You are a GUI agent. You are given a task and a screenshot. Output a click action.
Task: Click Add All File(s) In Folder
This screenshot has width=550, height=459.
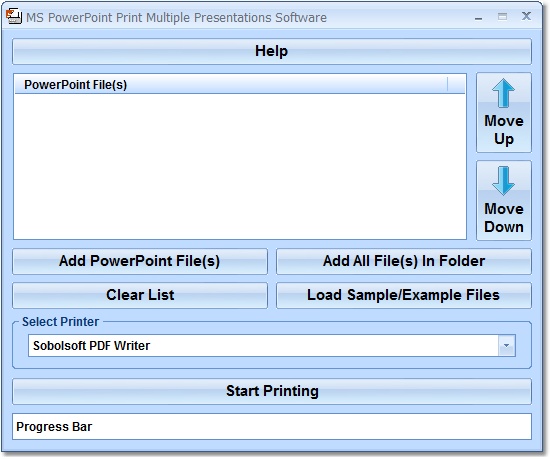(404, 261)
